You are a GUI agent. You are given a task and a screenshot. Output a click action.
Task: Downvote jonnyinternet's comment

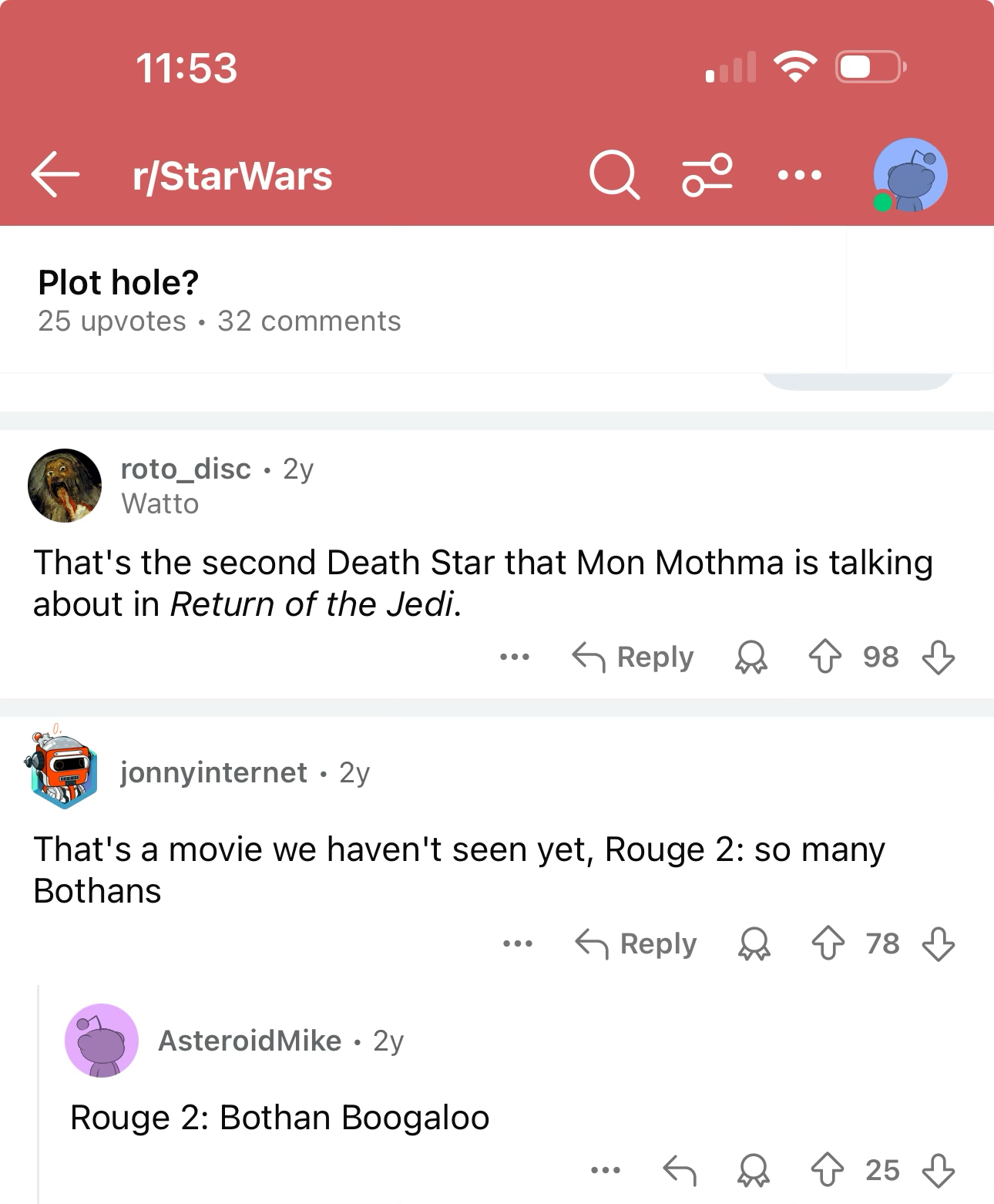(x=938, y=943)
